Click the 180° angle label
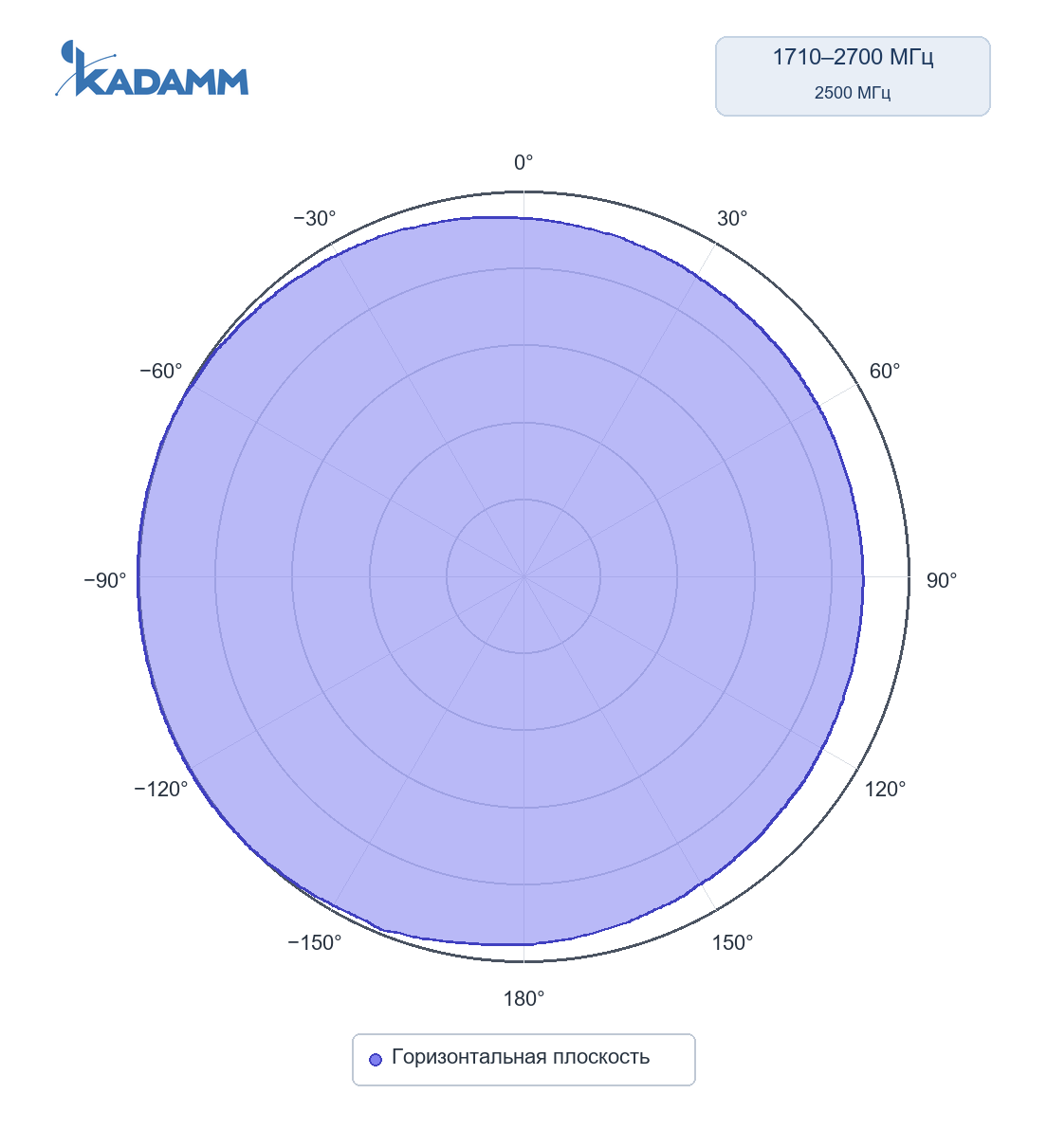This screenshot has width=1047, height=1148. [x=523, y=999]
